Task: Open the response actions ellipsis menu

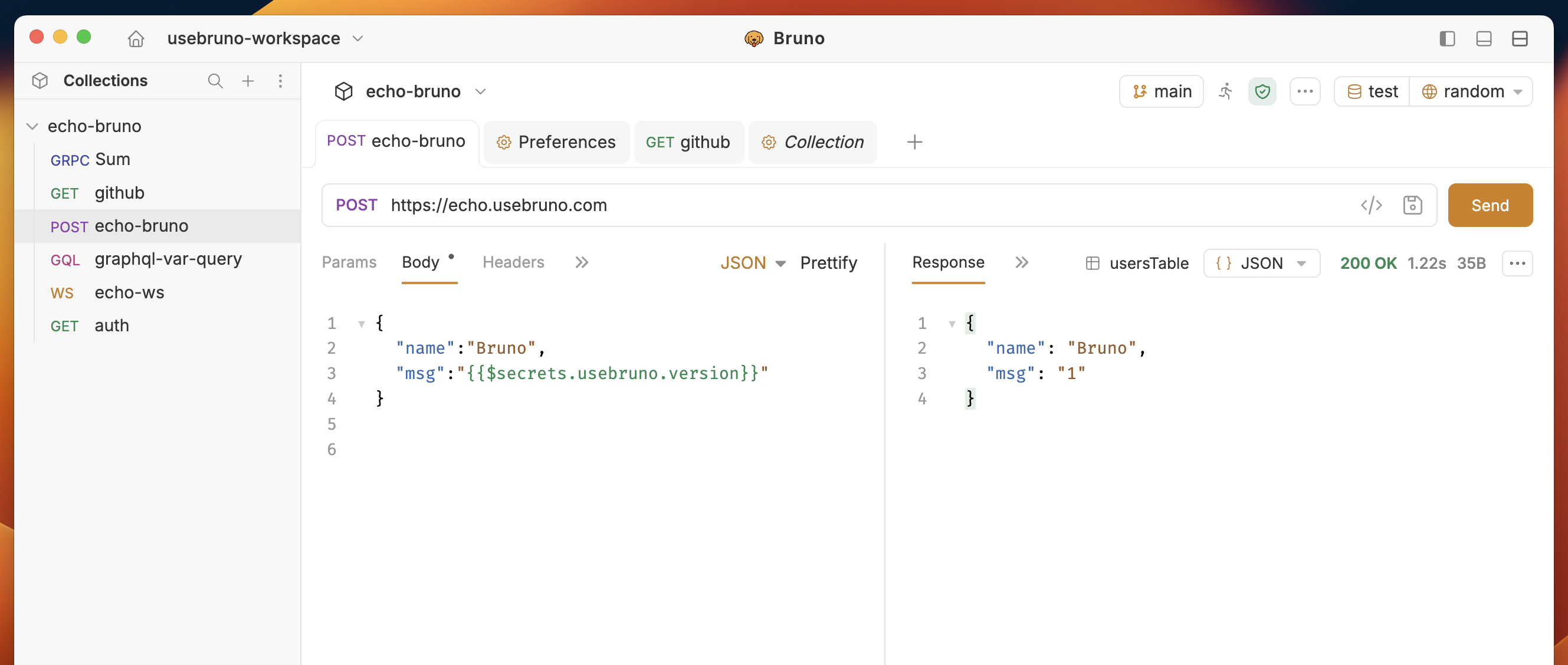Action: [x=1517, y=264]
